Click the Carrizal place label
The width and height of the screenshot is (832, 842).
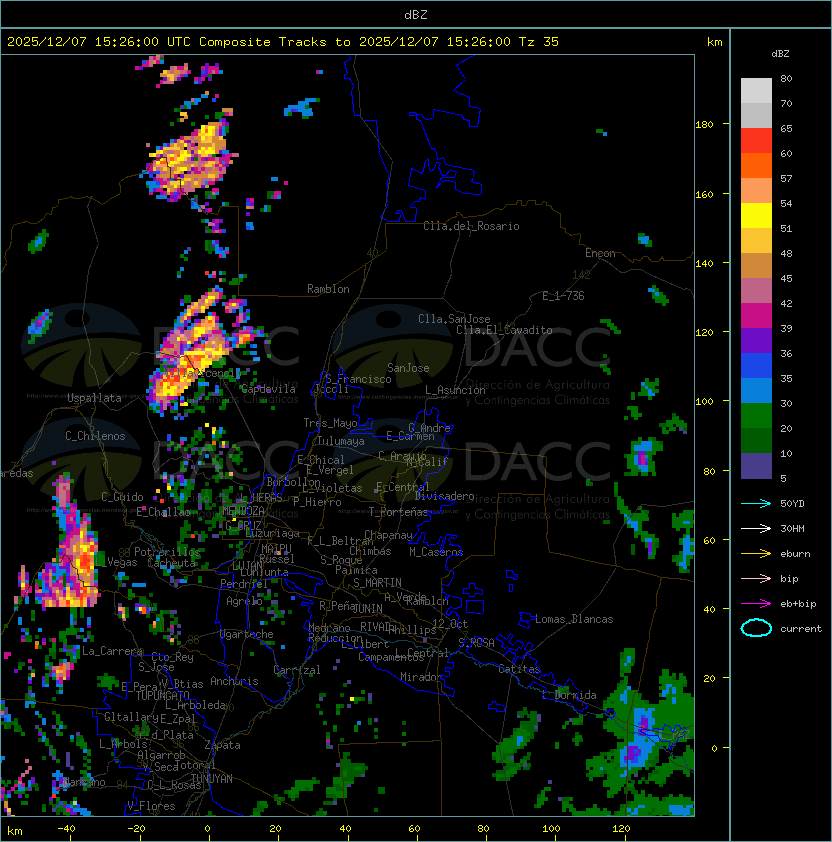tap(297, 670)
